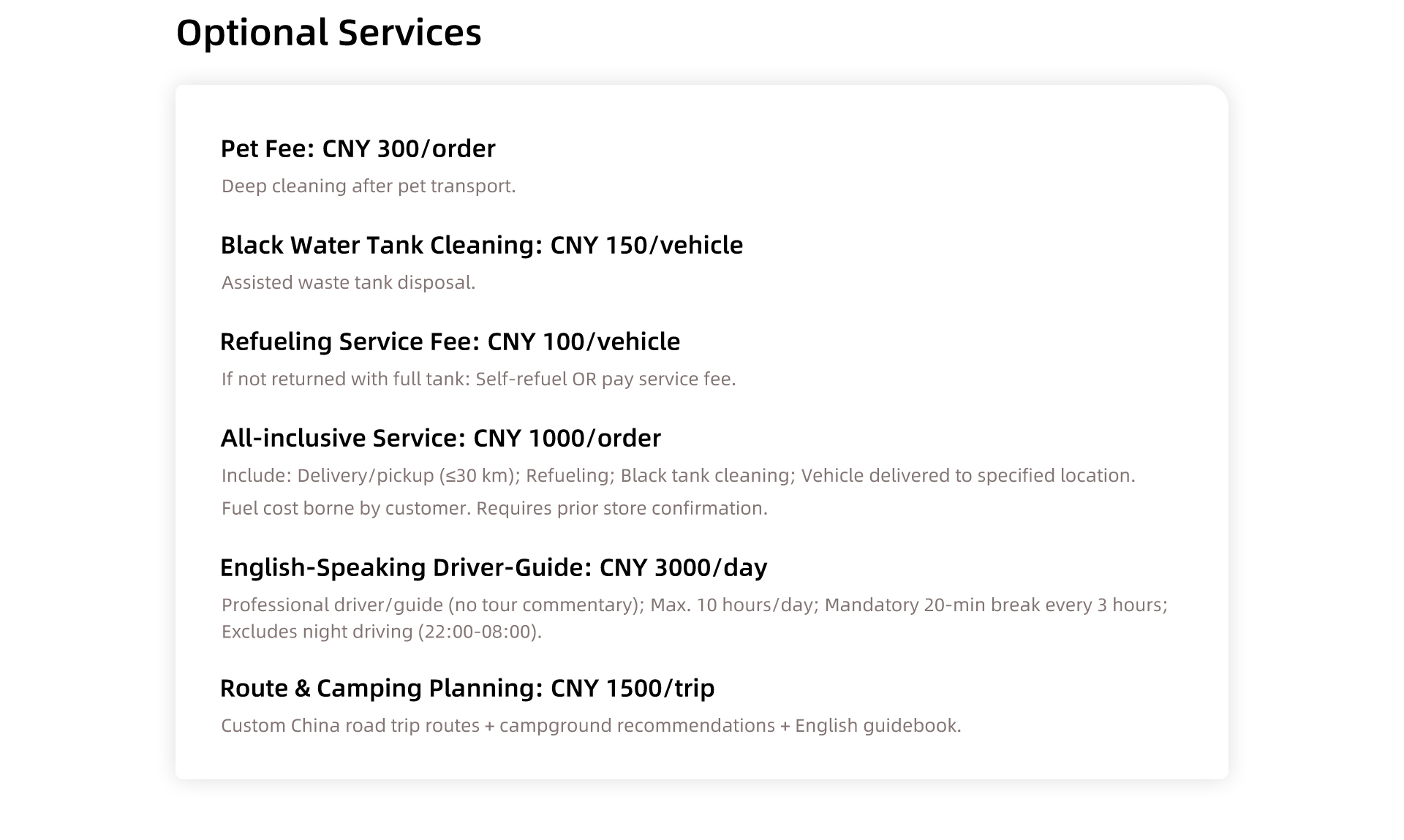The width and height of the screenshot is (1404, 840).
Task: Select the Pet Fee CNY 300/order title
Action: pyautogui.click(x=358, y=148)
